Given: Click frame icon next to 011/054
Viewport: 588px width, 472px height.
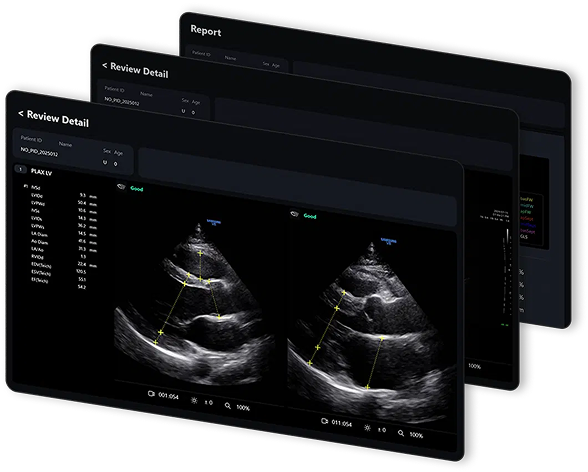Looking at the screenshot, I should [x=325, y=421].
